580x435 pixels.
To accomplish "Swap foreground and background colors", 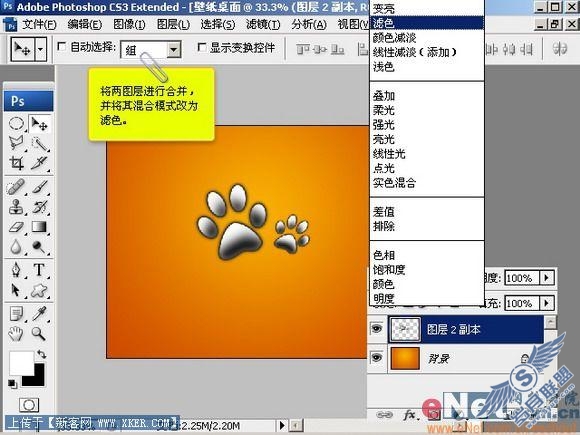I will pyautogui.click(x=41, y=354).
